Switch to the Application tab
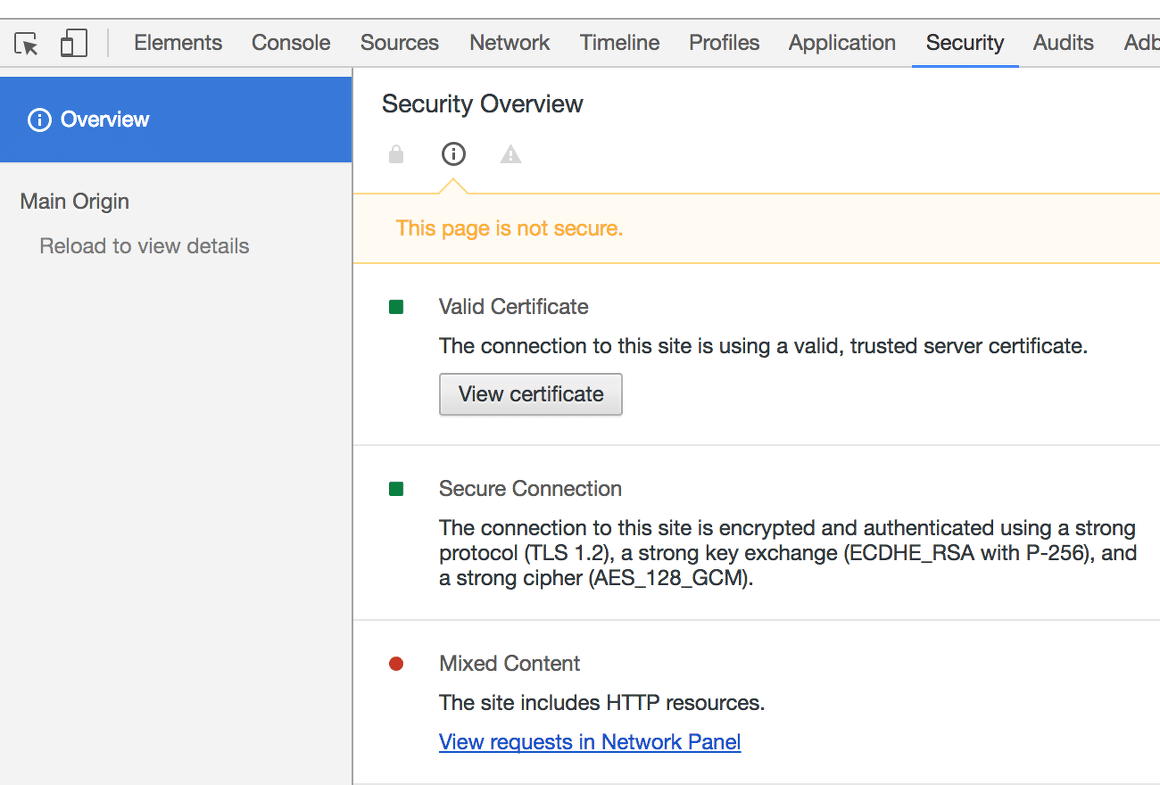The width and height of the screenshot is (1160, 785). (x=842, y=43)
